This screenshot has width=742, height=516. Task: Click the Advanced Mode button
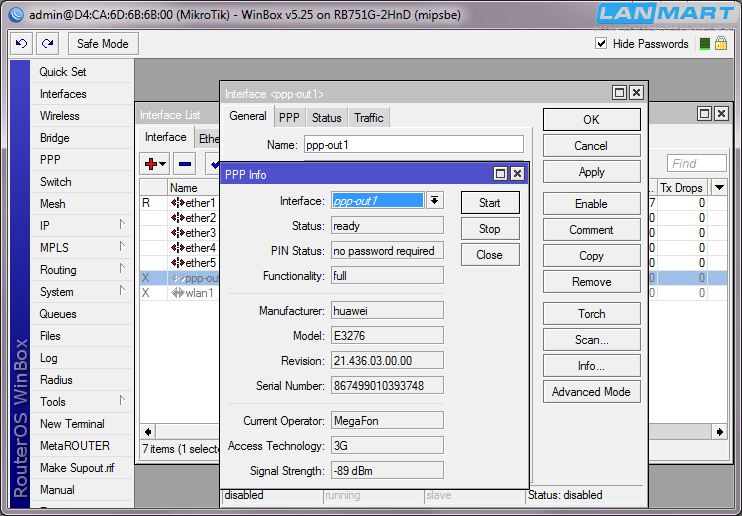[x=592, y=391]
